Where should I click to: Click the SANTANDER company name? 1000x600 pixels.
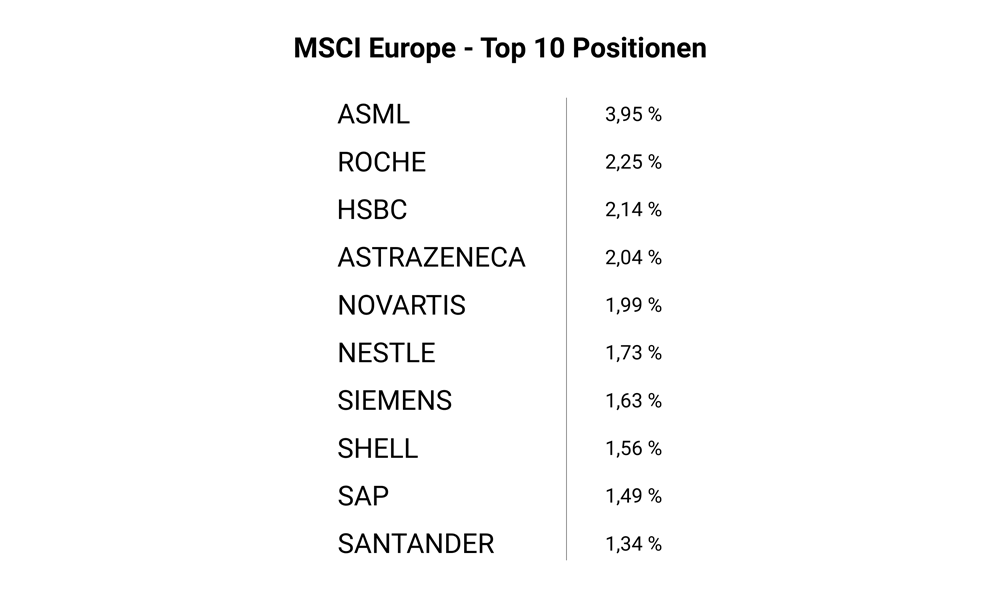416,544
